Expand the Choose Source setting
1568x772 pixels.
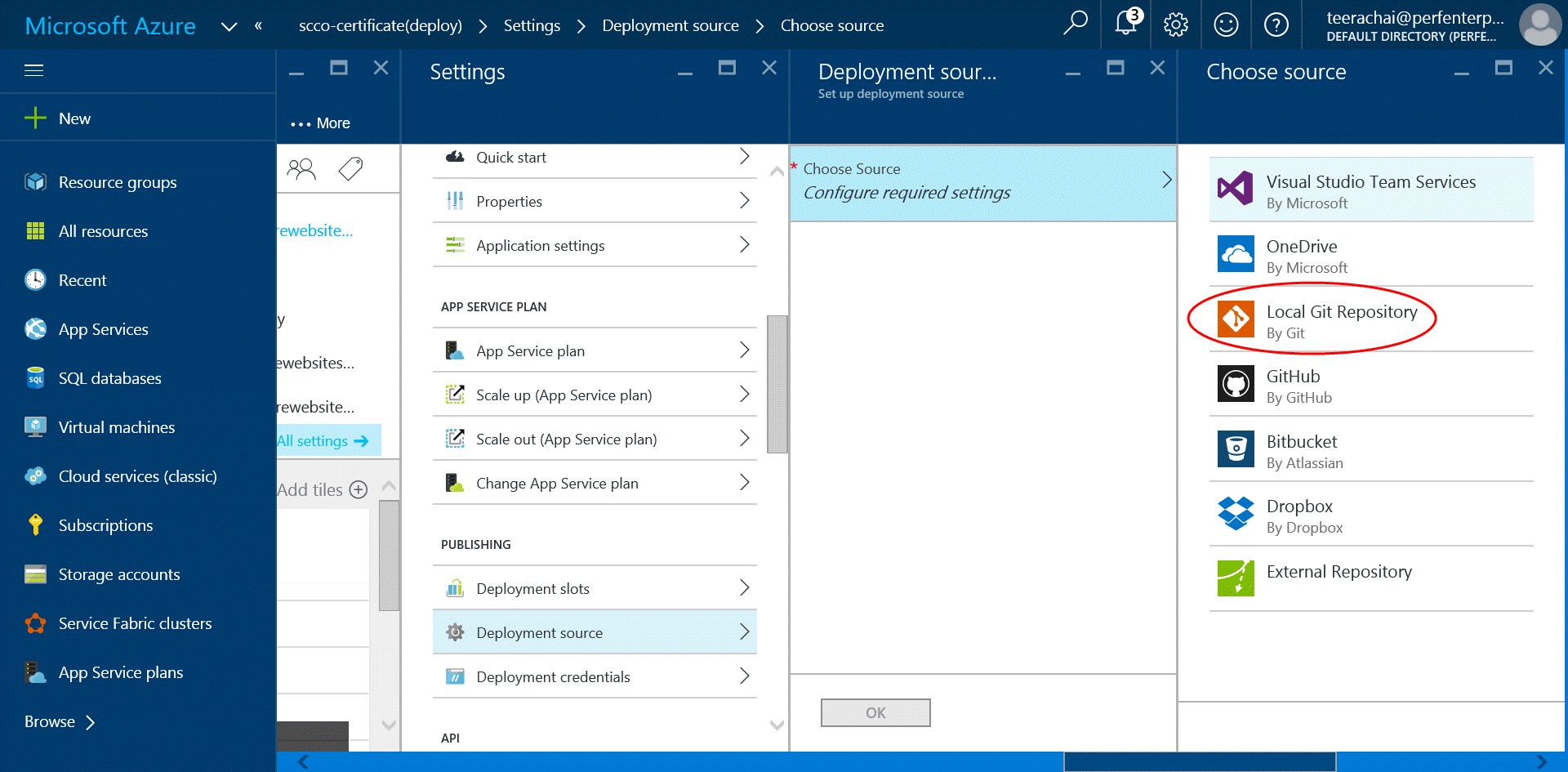click(982, 182)
